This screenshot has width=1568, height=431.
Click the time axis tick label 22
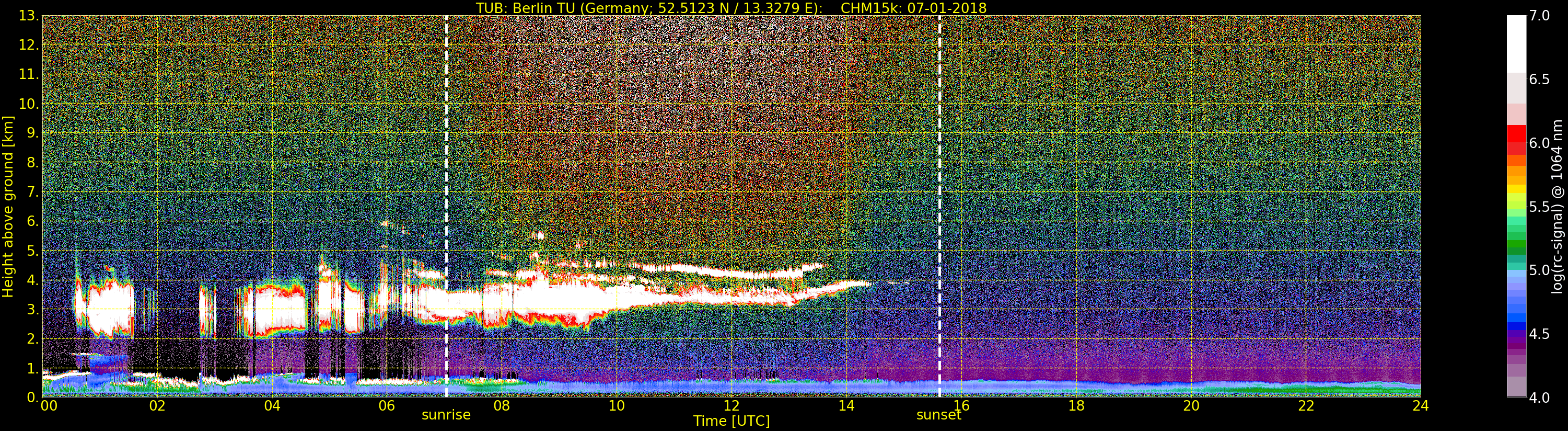tap(1306, 406)
